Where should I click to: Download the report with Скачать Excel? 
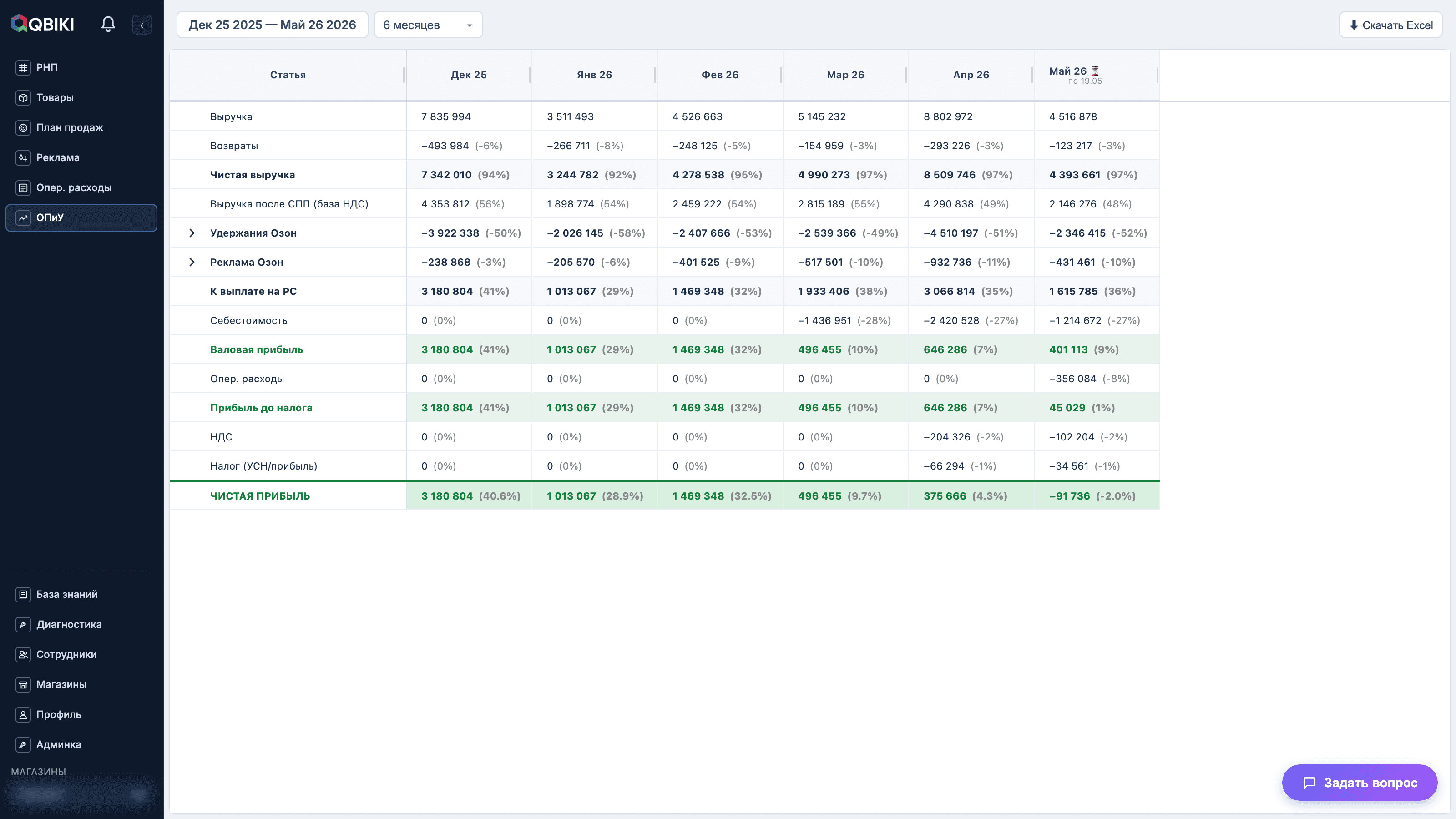(x=1390, y=25)
